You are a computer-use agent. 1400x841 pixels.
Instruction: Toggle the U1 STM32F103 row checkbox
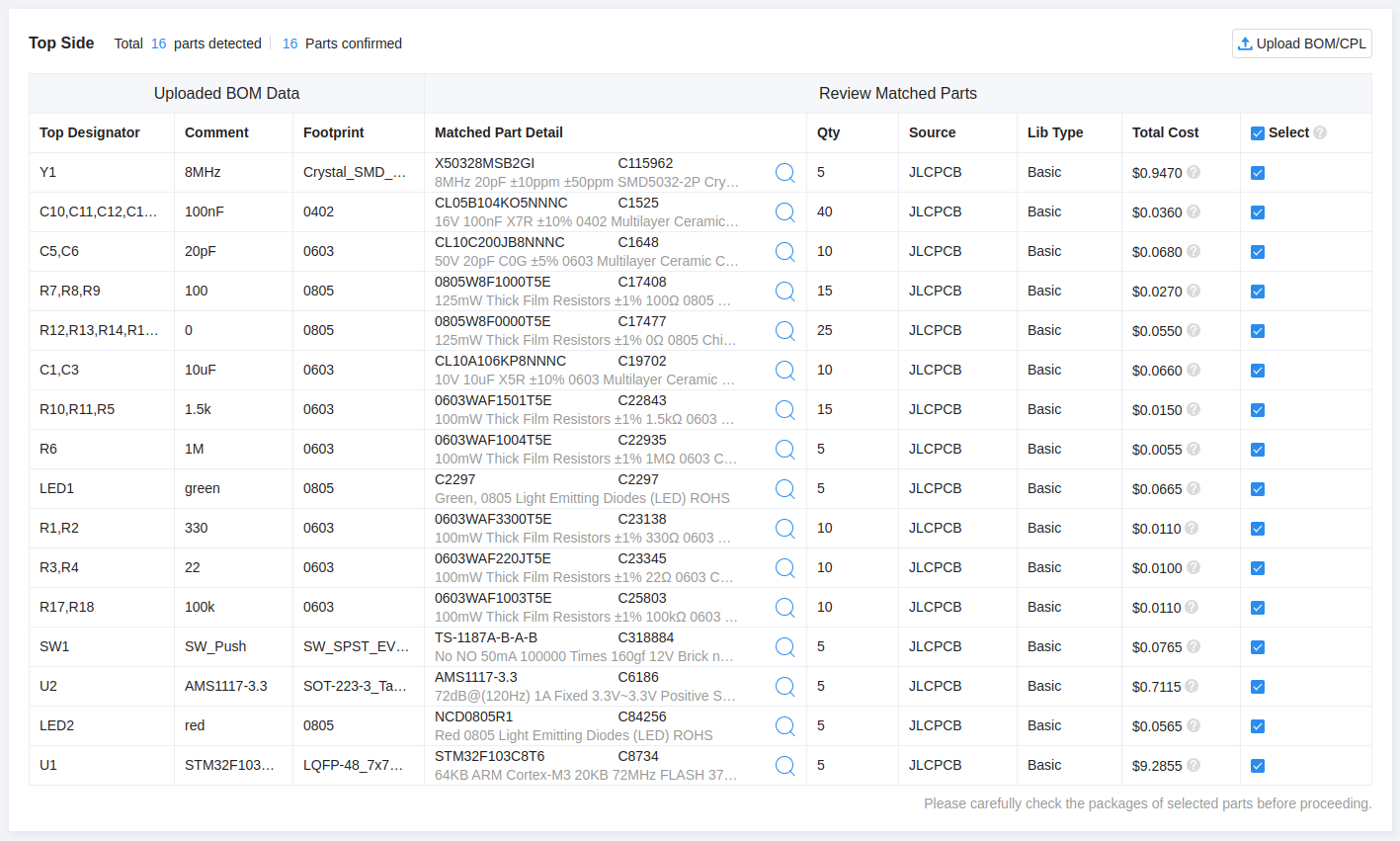(1258, 766)
